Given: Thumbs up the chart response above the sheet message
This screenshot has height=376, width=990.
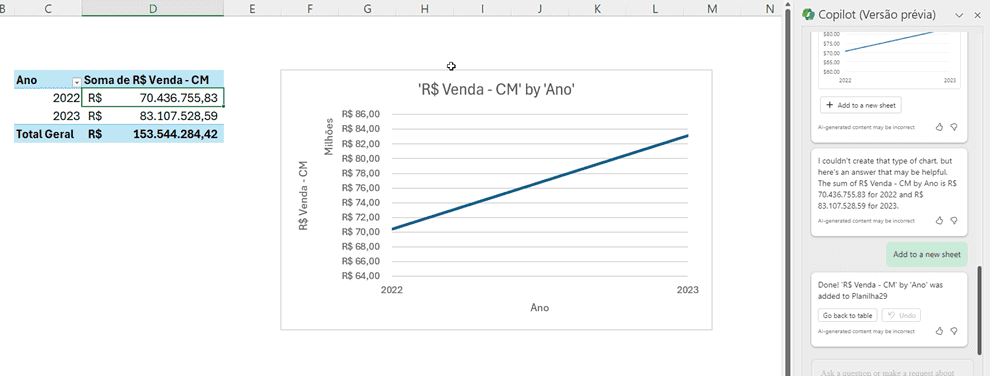Looking at the screenshot, I should (939, 127).
